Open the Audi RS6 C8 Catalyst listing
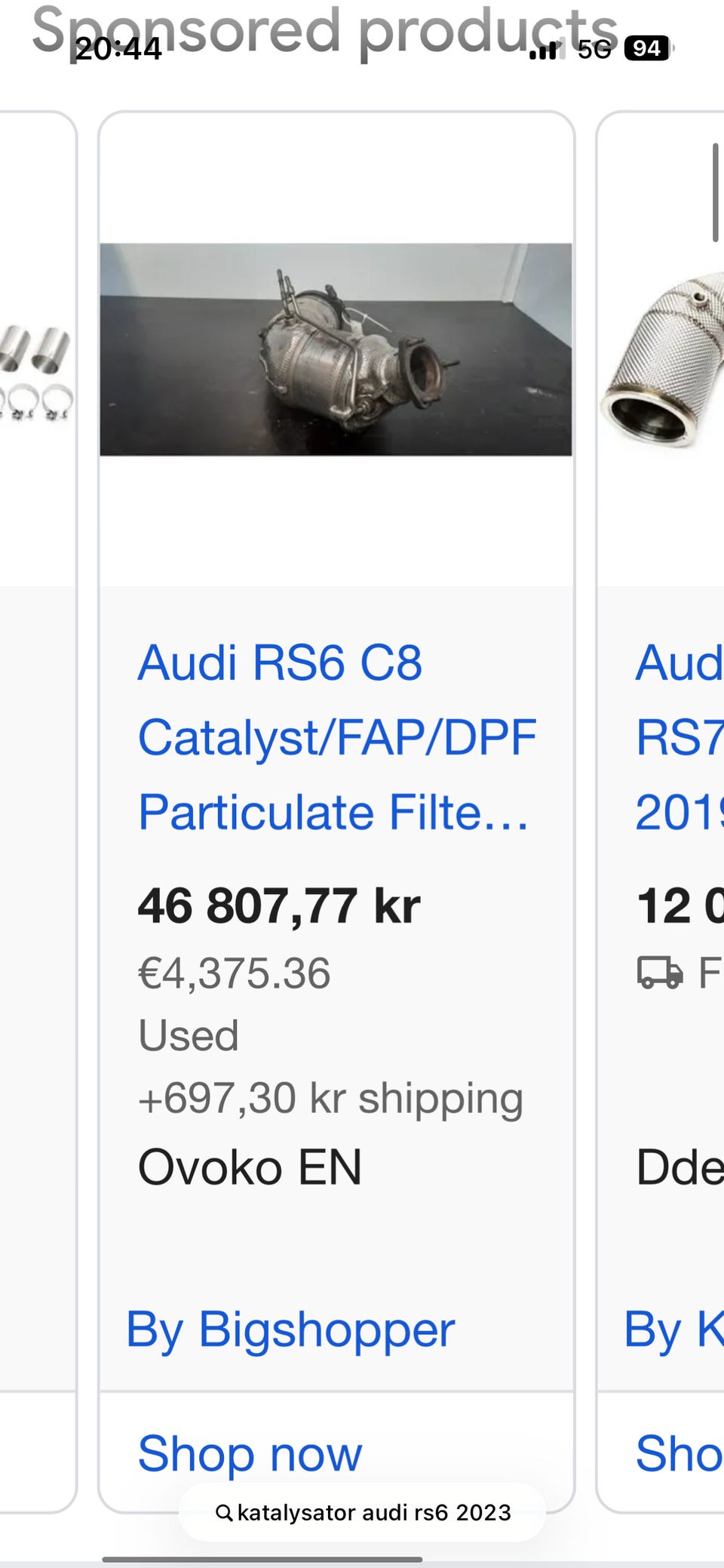The height and width of the screenshot is (1568, 724). tap(336, 736)
